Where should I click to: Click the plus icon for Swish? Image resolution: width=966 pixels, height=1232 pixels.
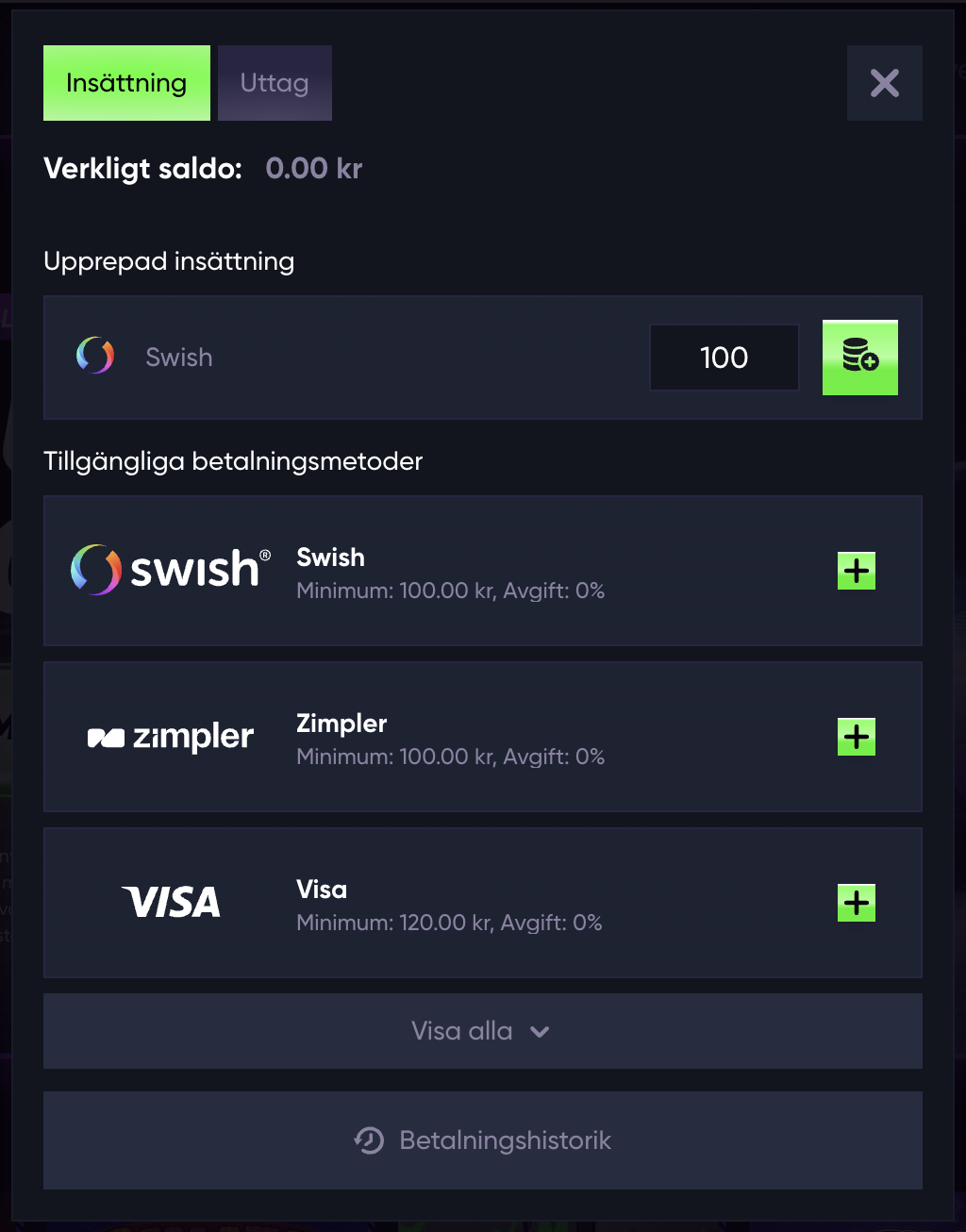pyautogui.click(x=856, y=570)
